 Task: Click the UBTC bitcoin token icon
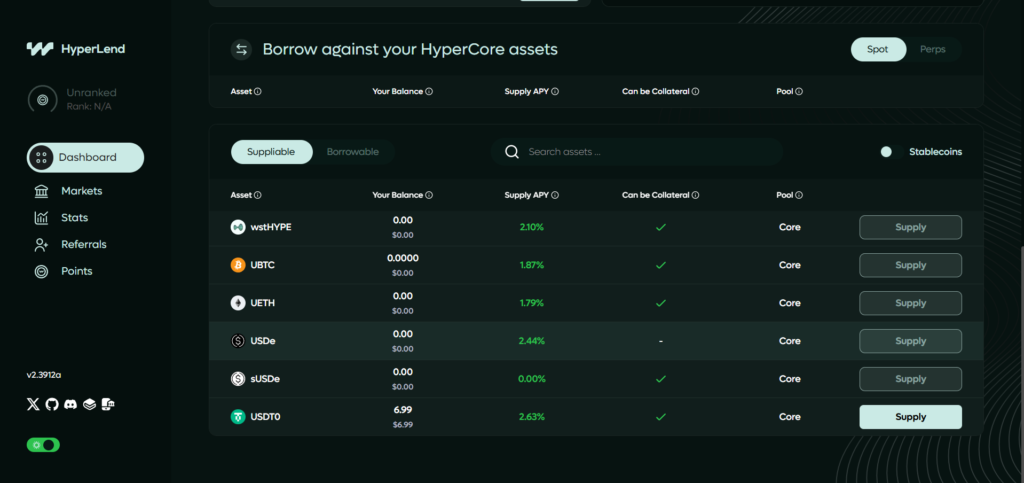click(238, 265)
